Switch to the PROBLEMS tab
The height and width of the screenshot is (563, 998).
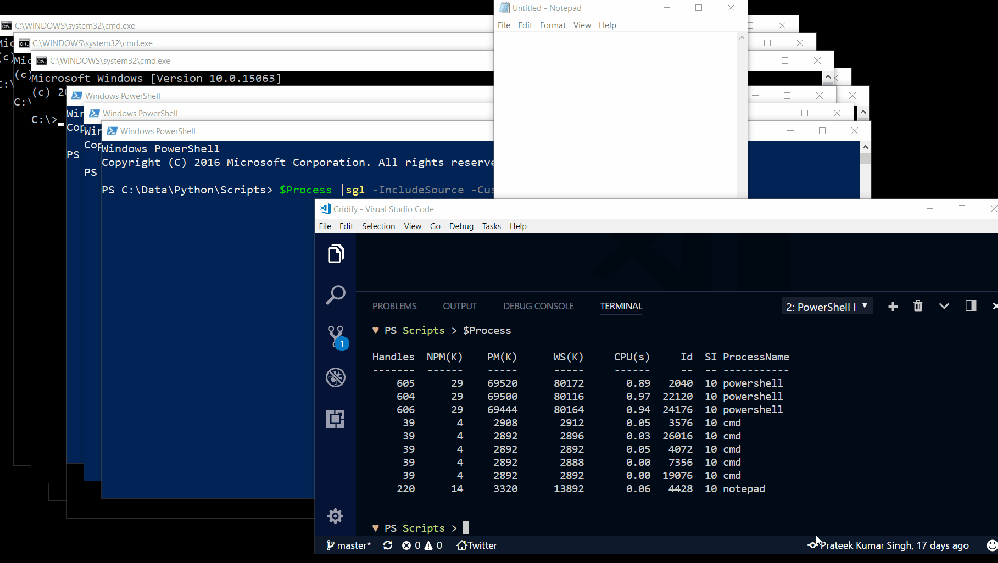[x=395, y=306]
